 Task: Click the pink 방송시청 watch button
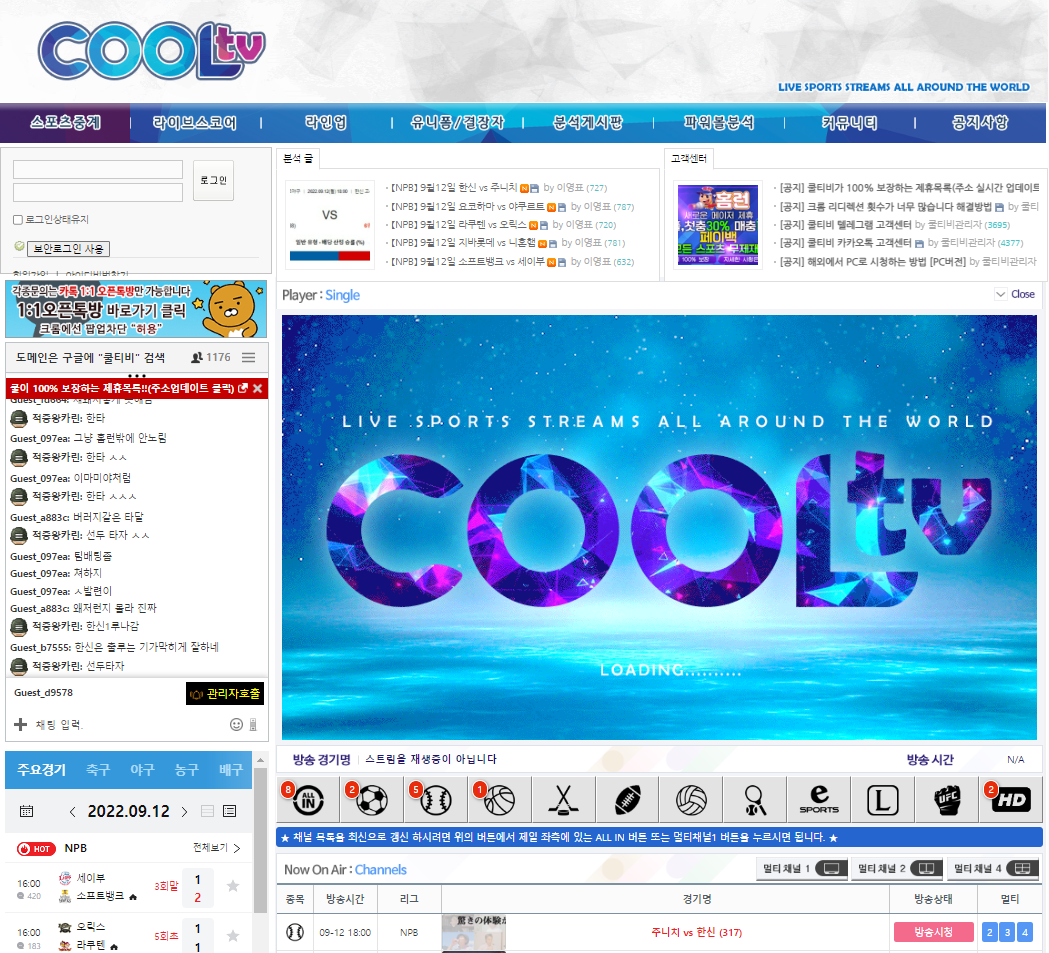(x=933, y=932)
